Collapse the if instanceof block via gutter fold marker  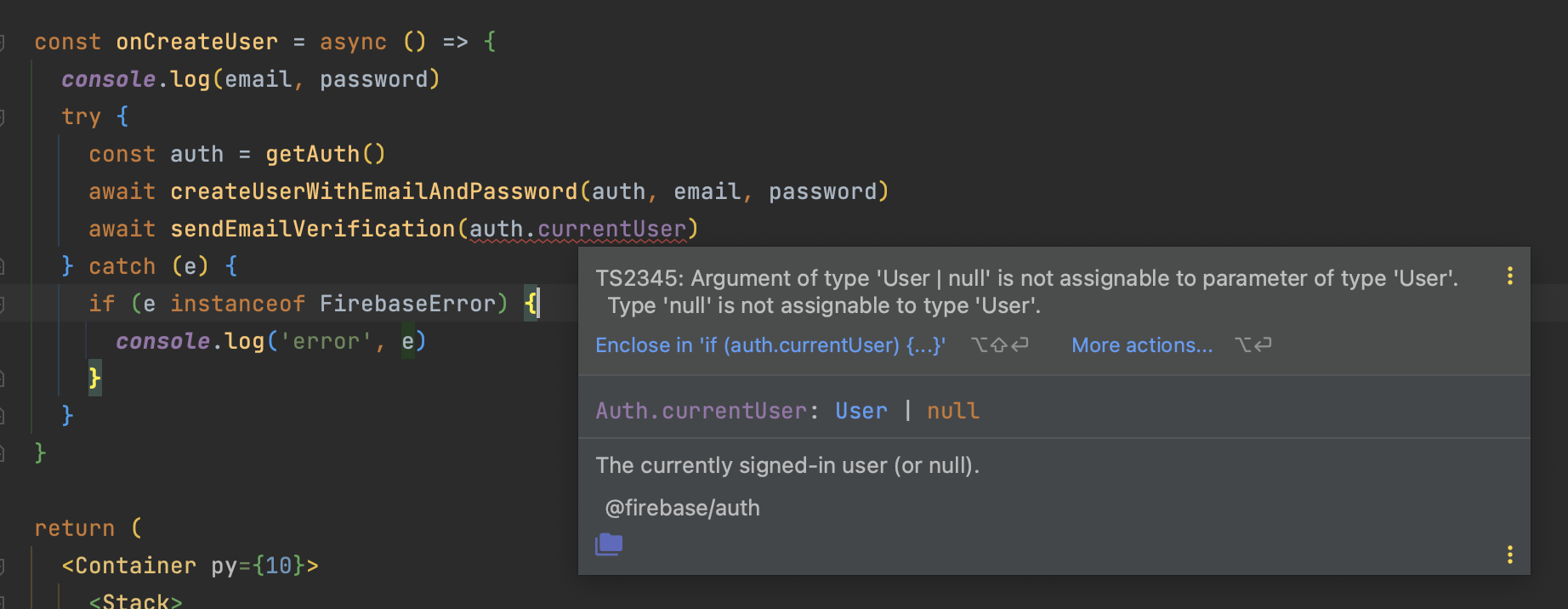click(x=3, y=304)
